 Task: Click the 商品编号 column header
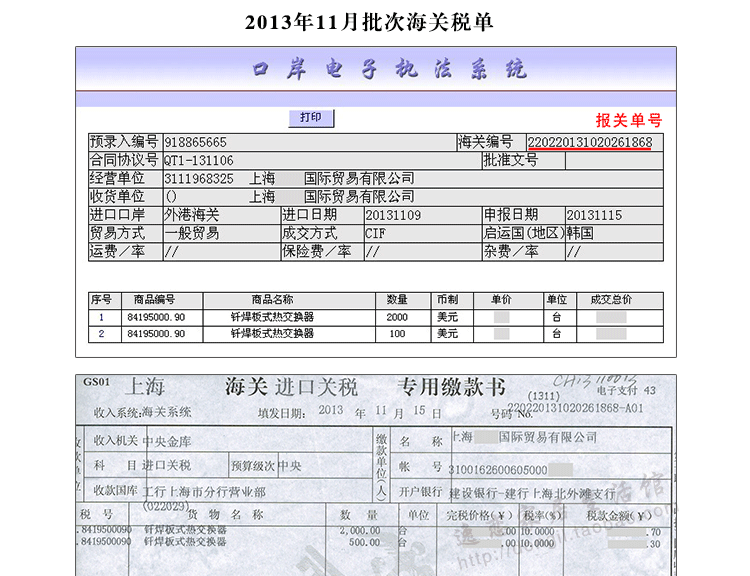[154, 300]
